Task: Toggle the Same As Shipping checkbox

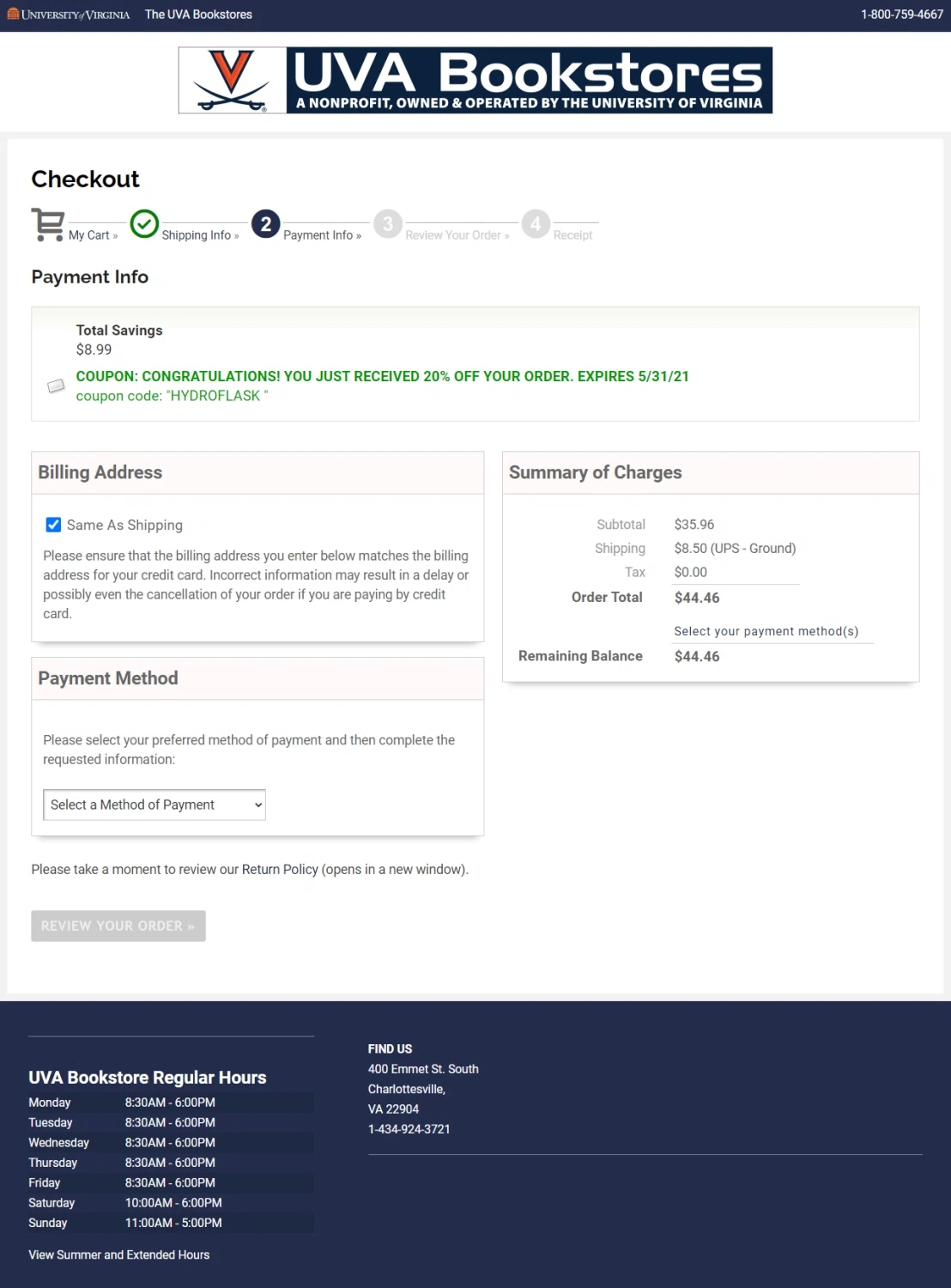Action: pos(53,525)
